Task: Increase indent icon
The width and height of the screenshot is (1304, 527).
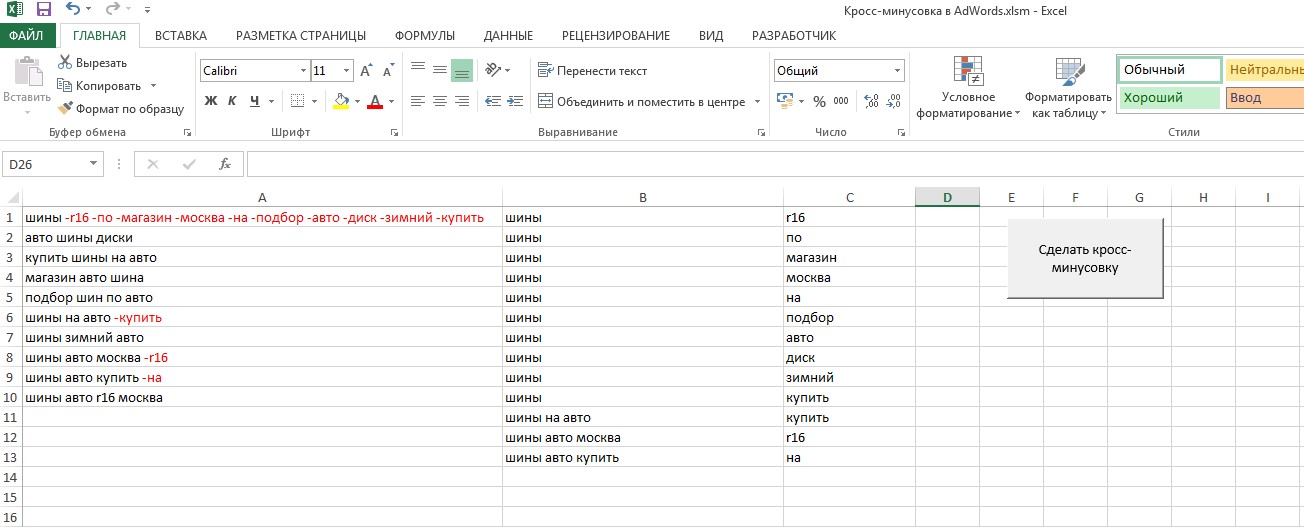Action: tap(515, 101)
